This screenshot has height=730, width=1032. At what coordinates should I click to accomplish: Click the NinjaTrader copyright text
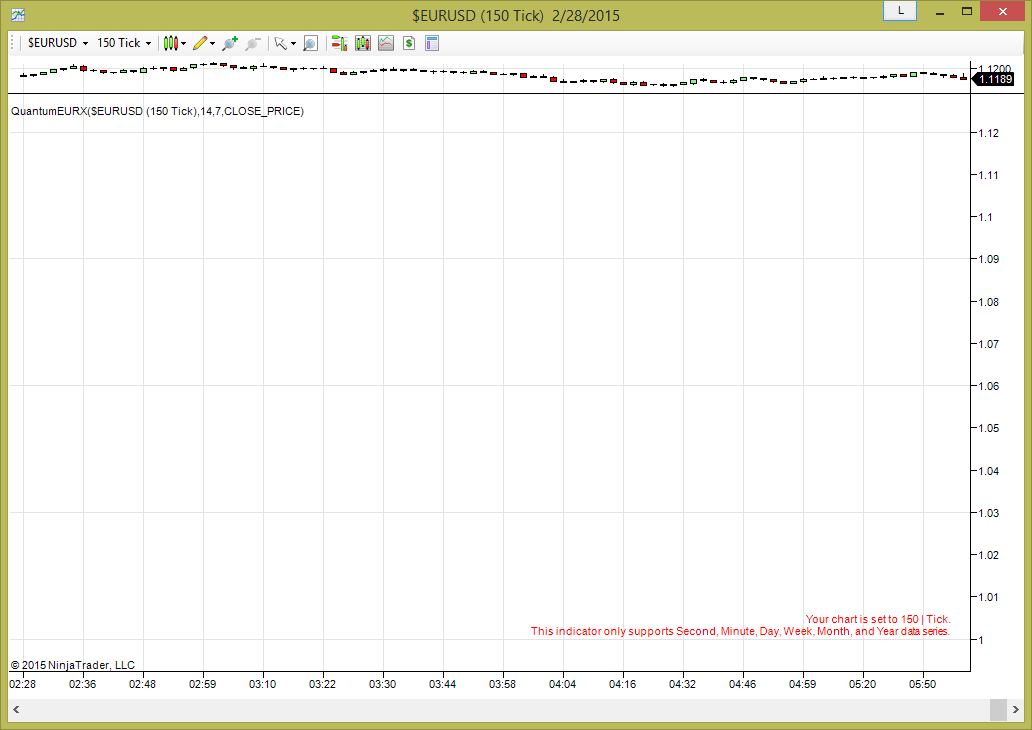coord(72,665)
